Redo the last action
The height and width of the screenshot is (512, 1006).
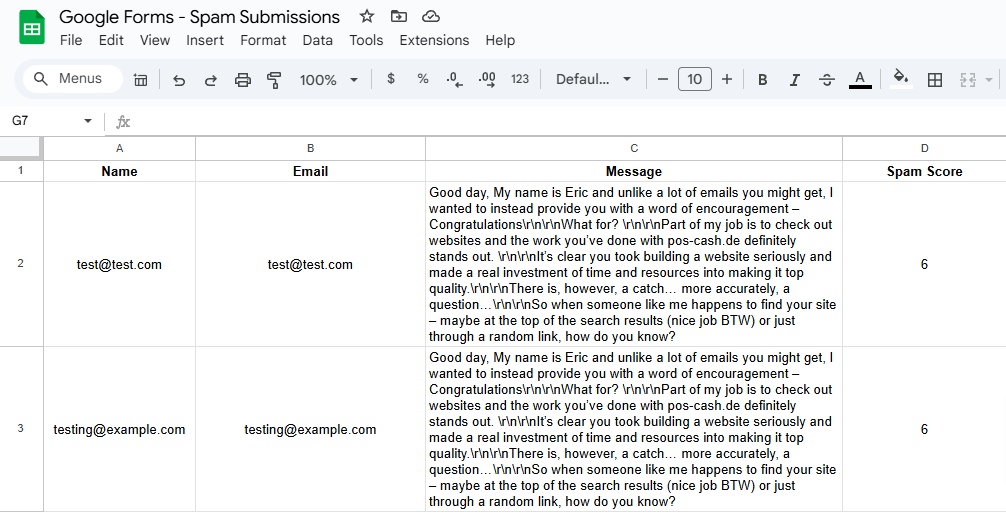pyautogui.click(x=210, y=80)
